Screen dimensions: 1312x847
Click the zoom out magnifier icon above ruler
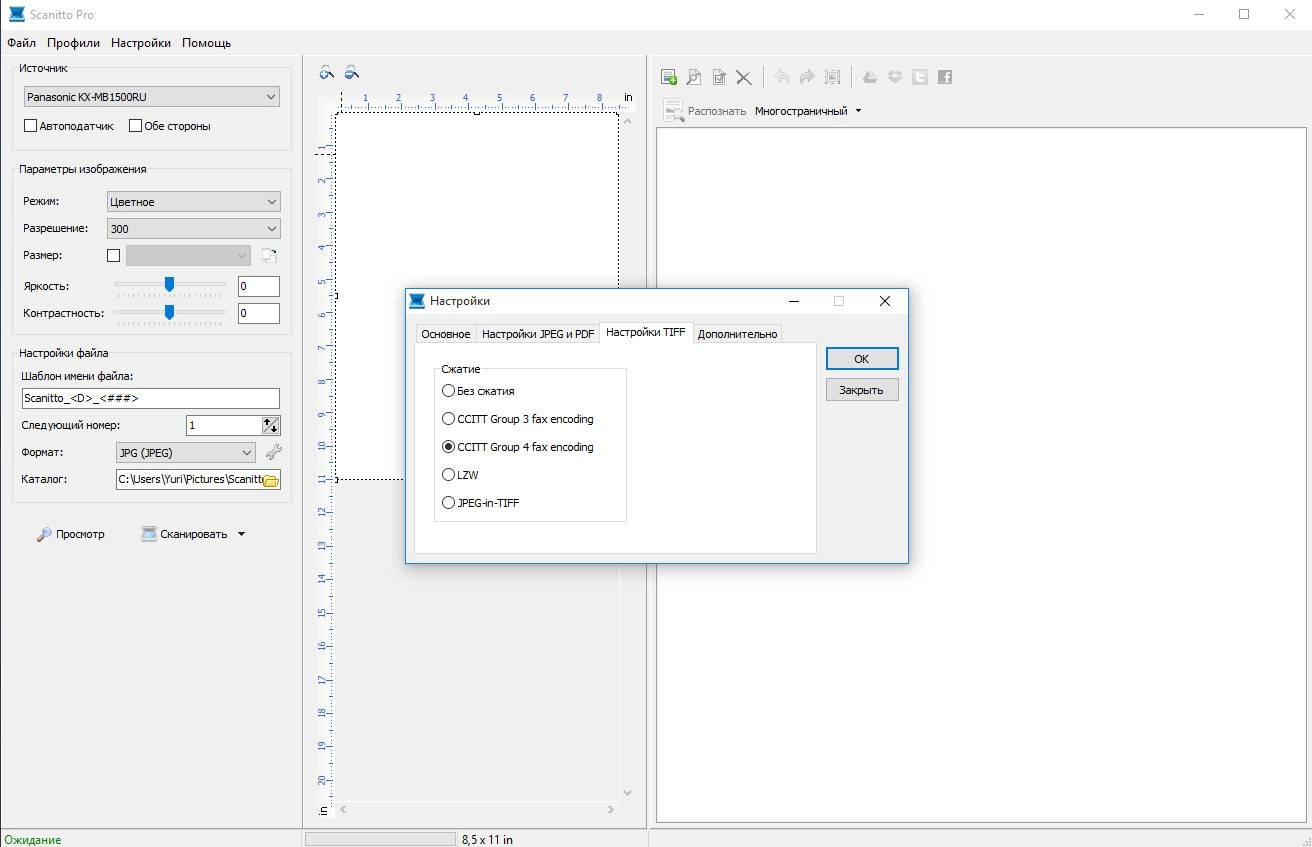click(351, 72)
